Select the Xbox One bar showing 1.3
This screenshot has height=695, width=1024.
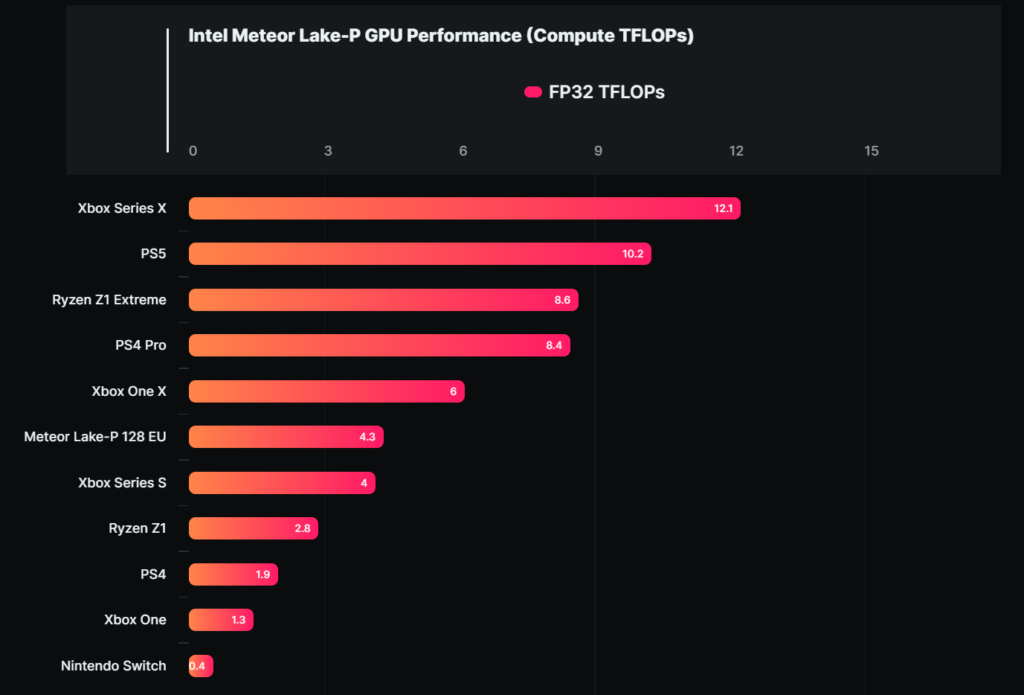pyautogui.click(x=221, y=619)
